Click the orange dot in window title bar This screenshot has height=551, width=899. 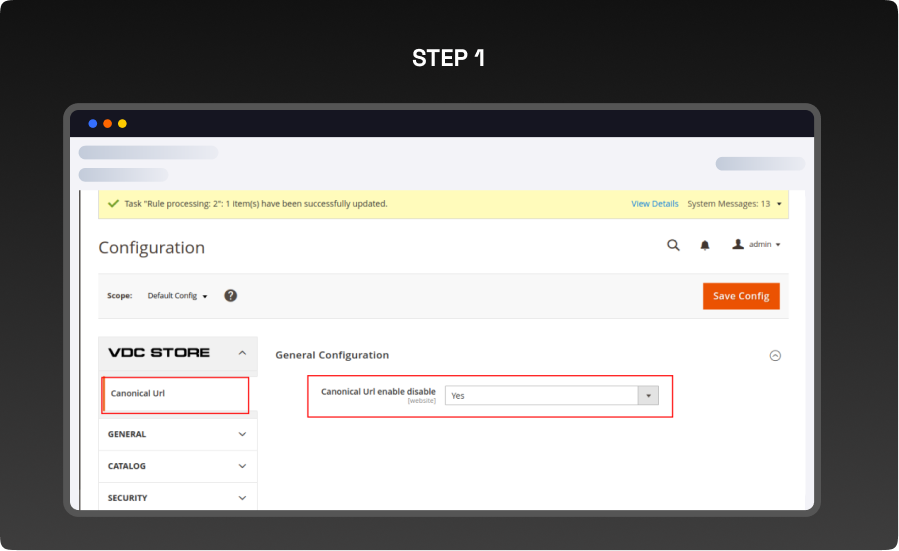click(x=107, y=124)
